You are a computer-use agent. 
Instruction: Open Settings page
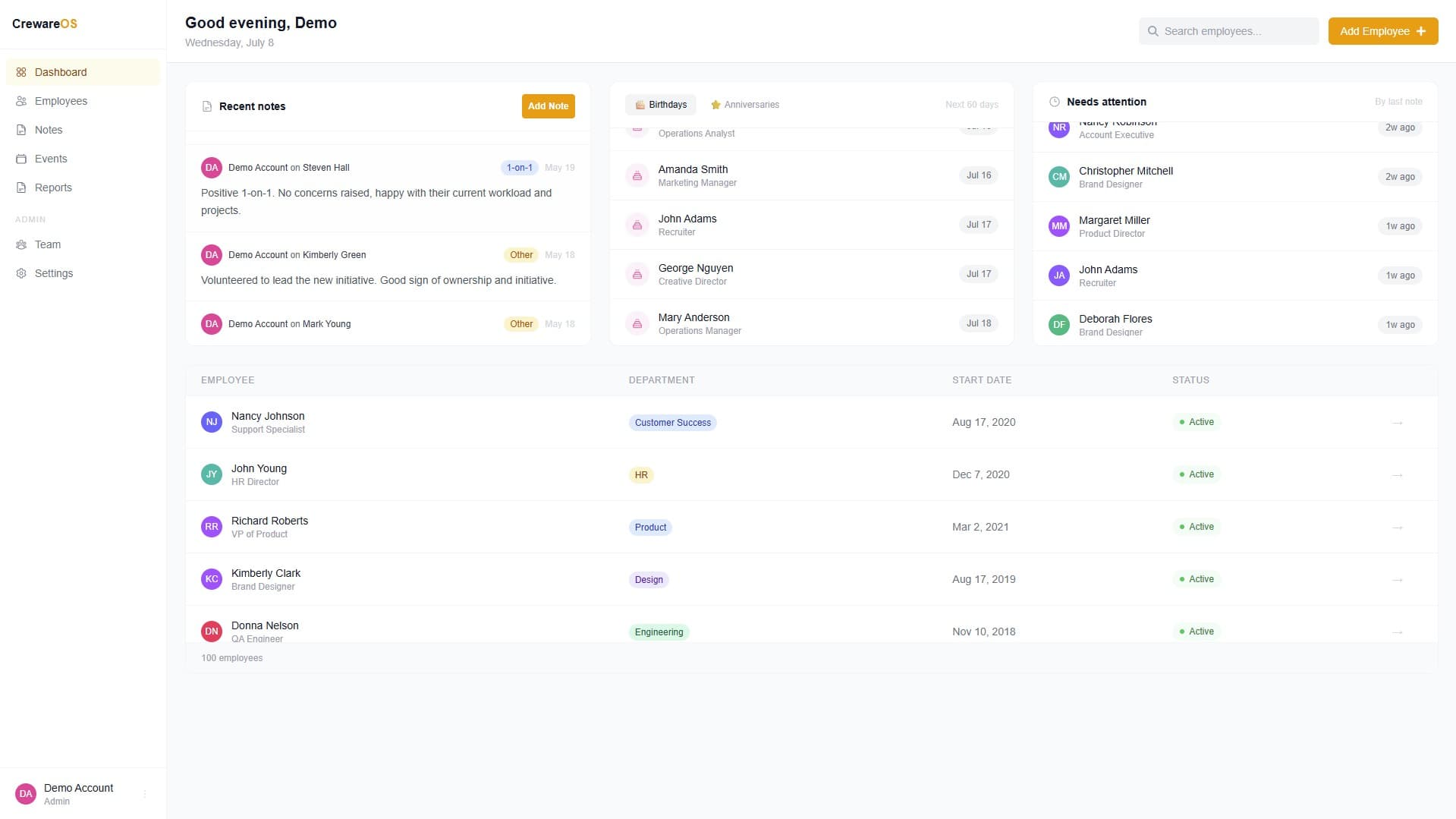tap(83, 273)
